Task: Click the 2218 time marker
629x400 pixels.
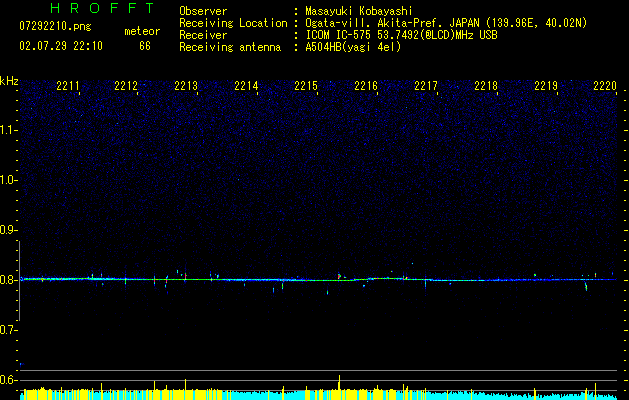Action: tap(486, 86)
